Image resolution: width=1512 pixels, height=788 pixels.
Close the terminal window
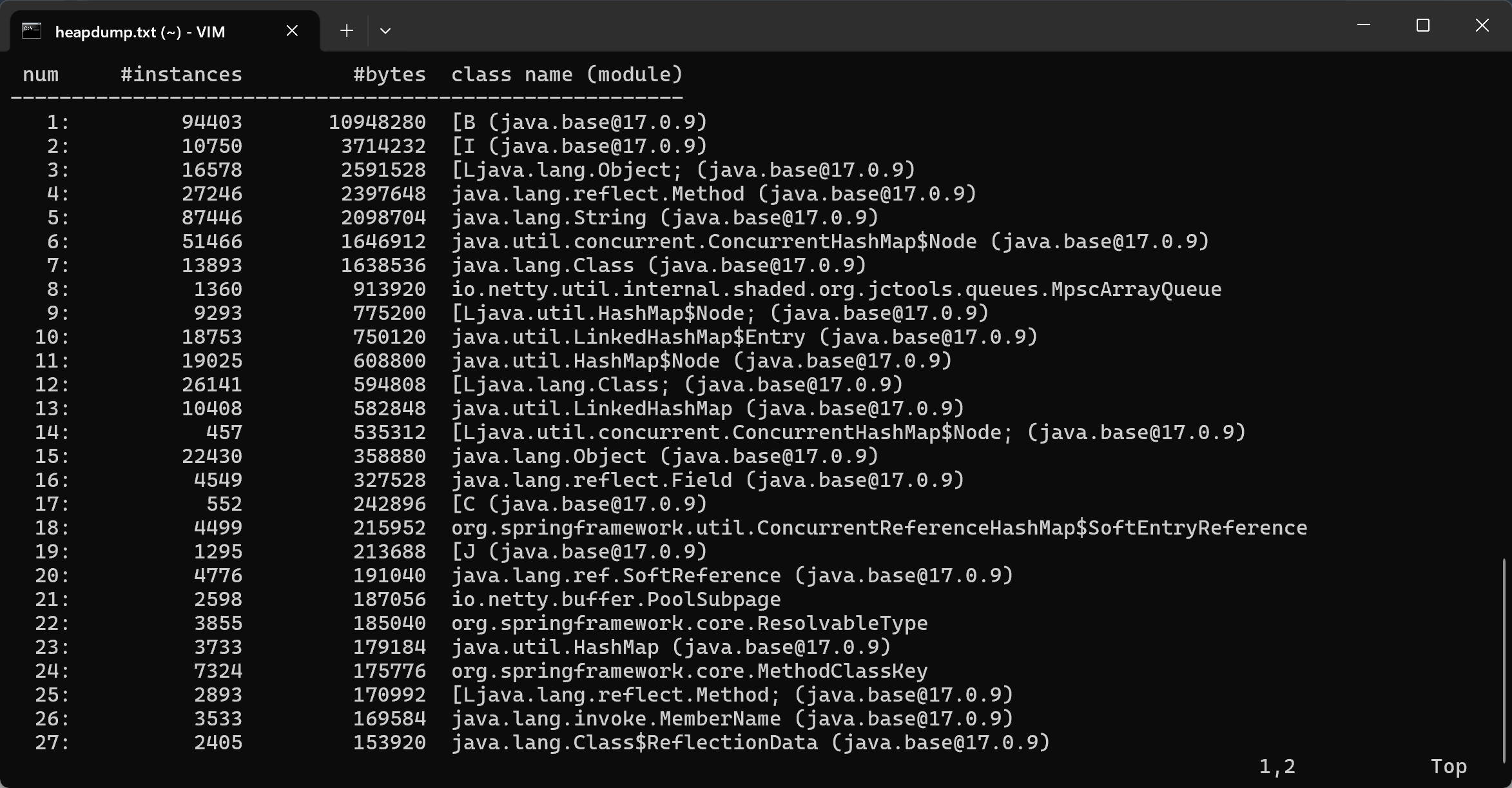pyautogui.click(x=1482, y=26)
